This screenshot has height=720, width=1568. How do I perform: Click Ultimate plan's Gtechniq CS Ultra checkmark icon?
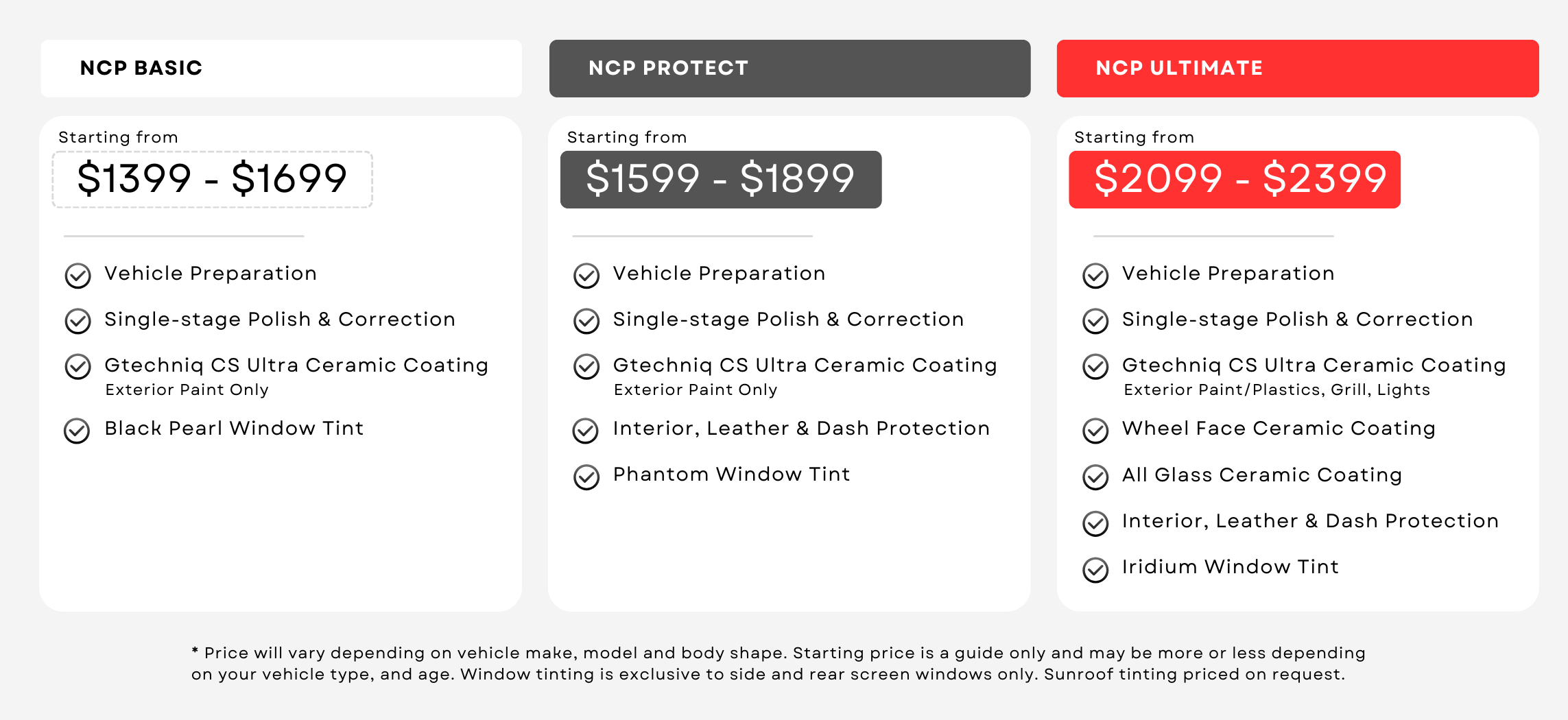[1095, 367]
